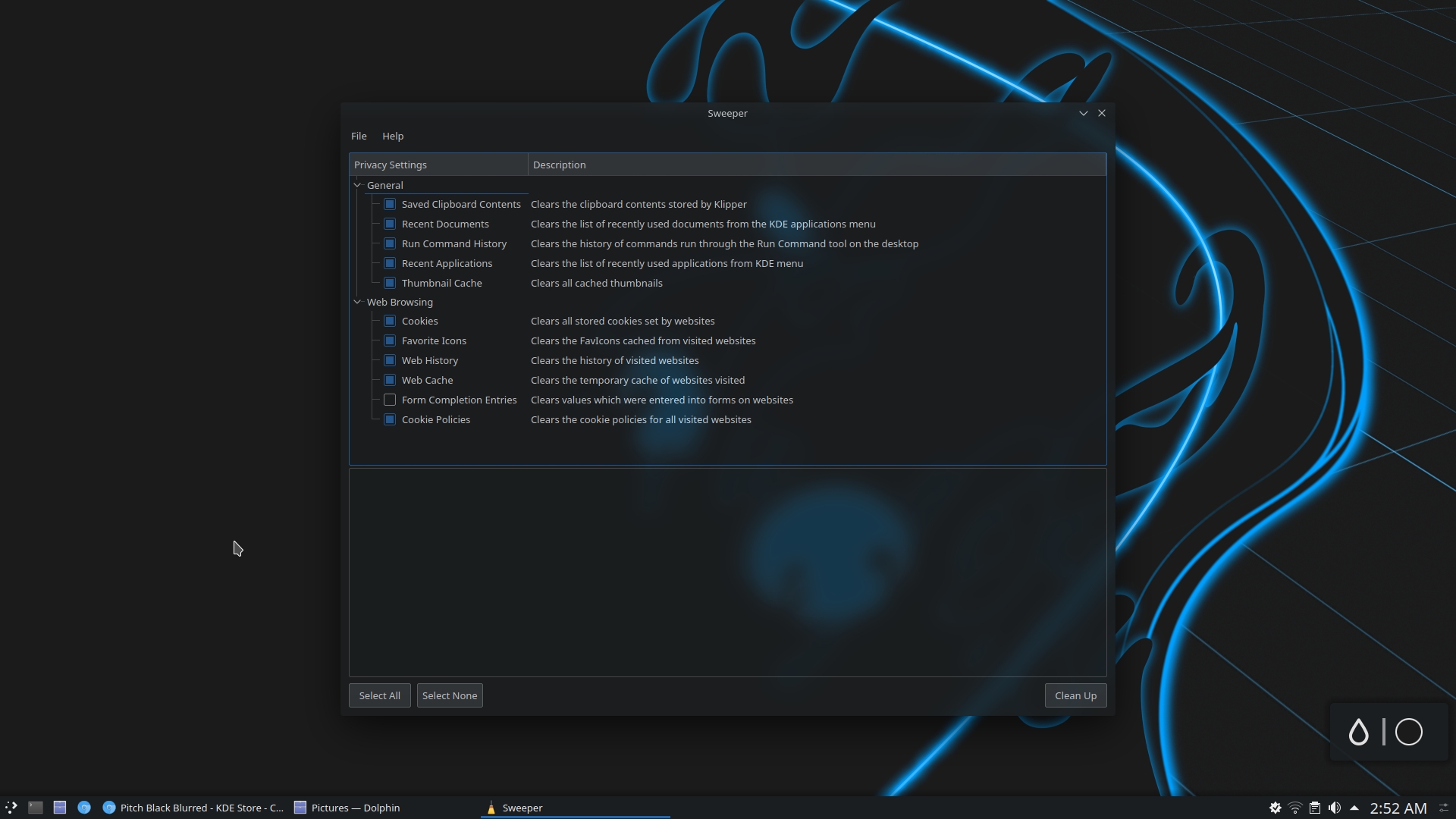Open the File menu

[x=359, y=136]
